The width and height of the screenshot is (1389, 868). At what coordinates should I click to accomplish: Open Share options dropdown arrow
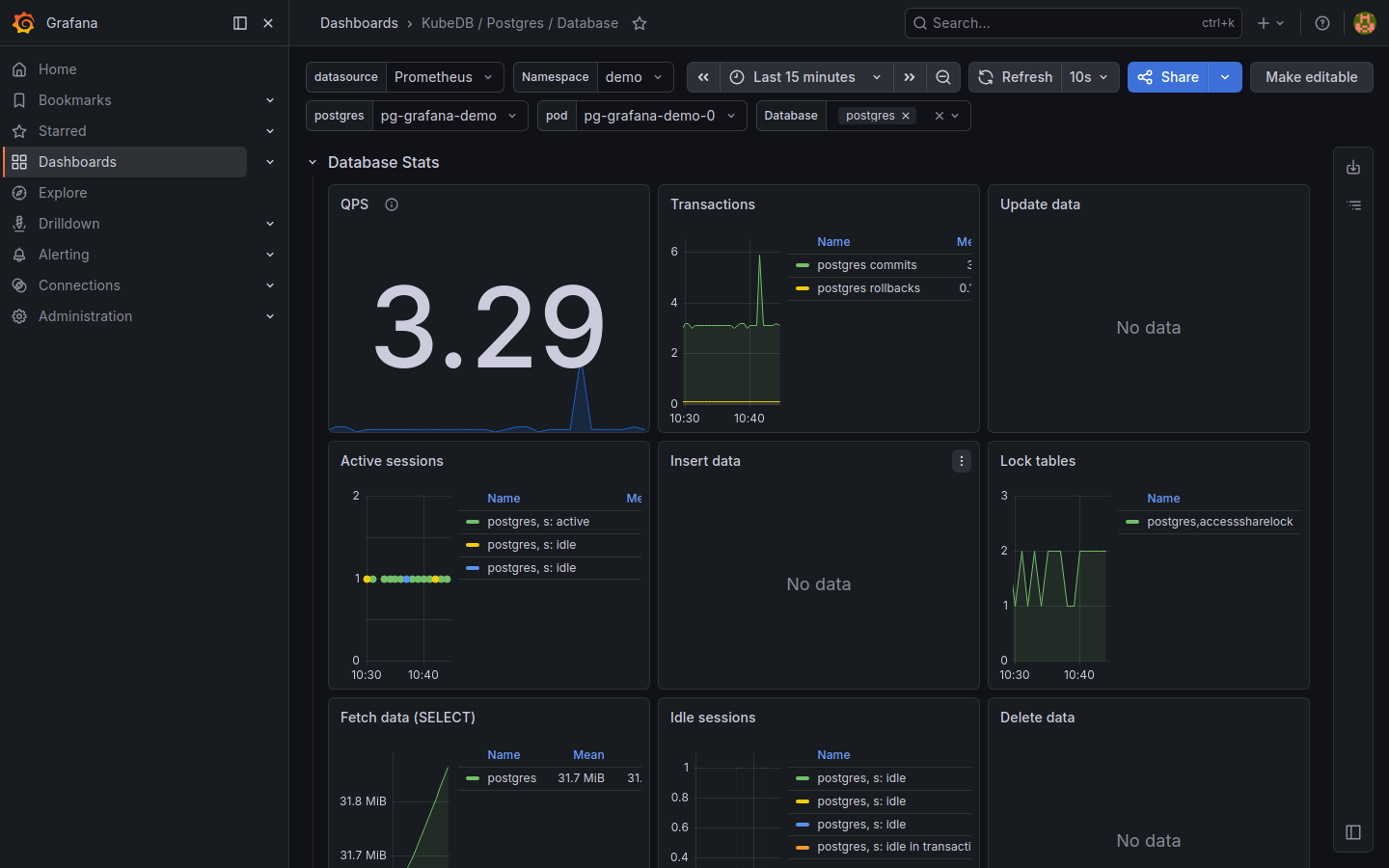(x=1225, y=77)
